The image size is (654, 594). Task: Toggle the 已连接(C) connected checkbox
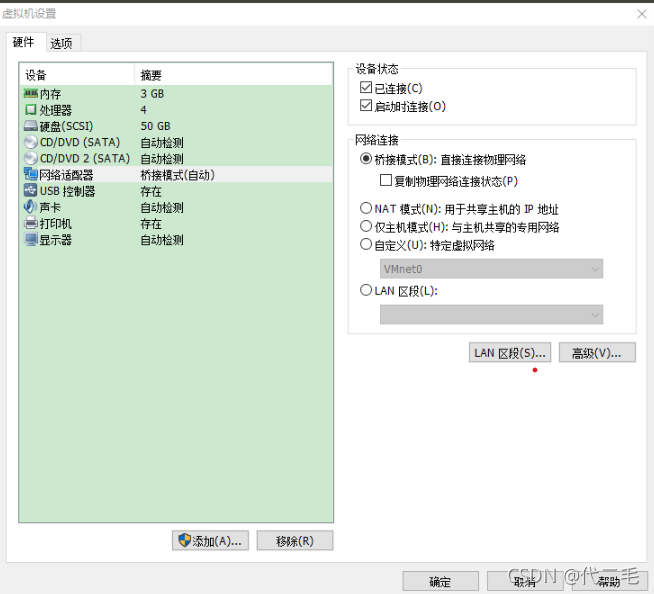pos(366,88)
